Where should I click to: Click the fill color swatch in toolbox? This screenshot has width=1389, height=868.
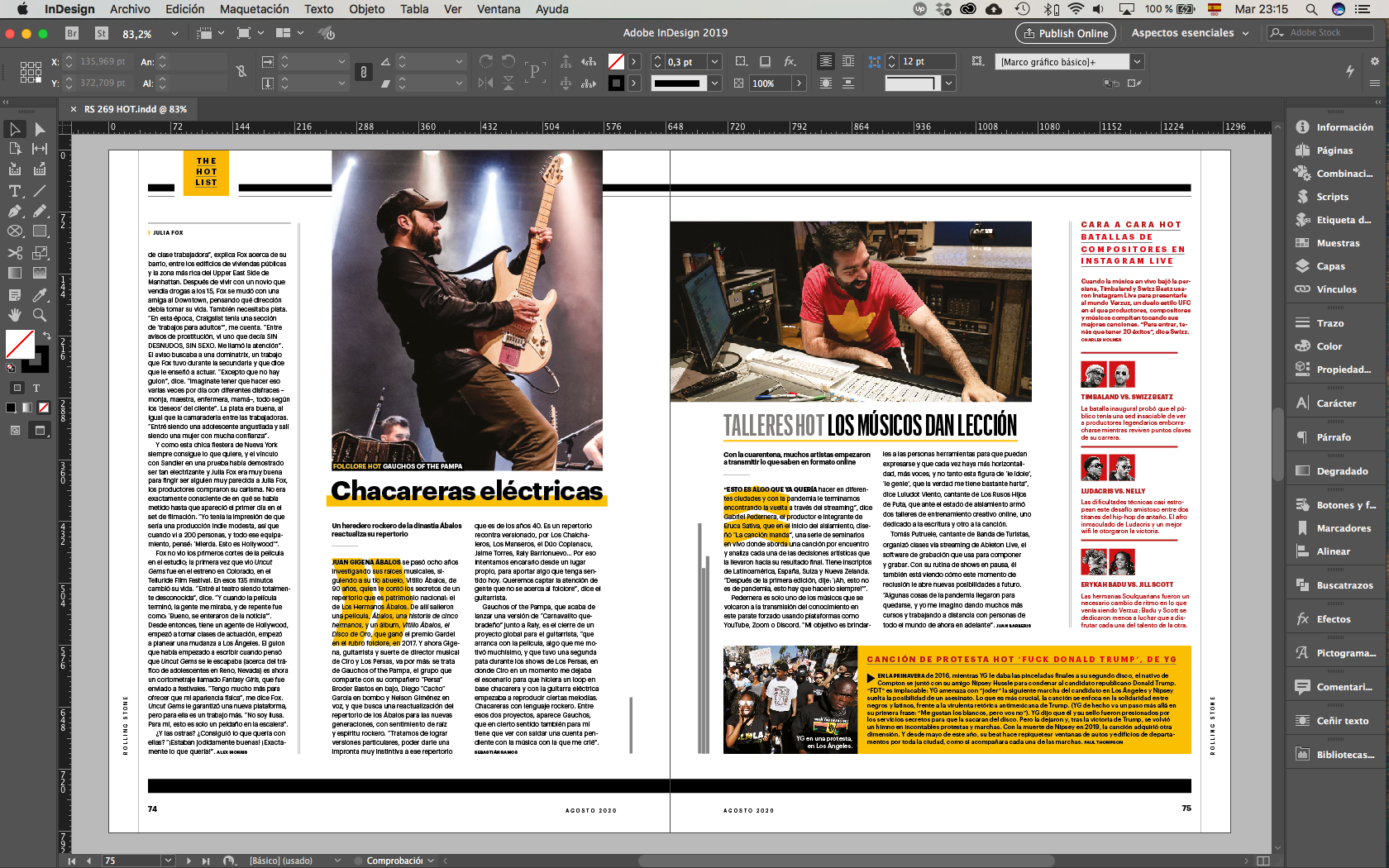pos(20,344)
